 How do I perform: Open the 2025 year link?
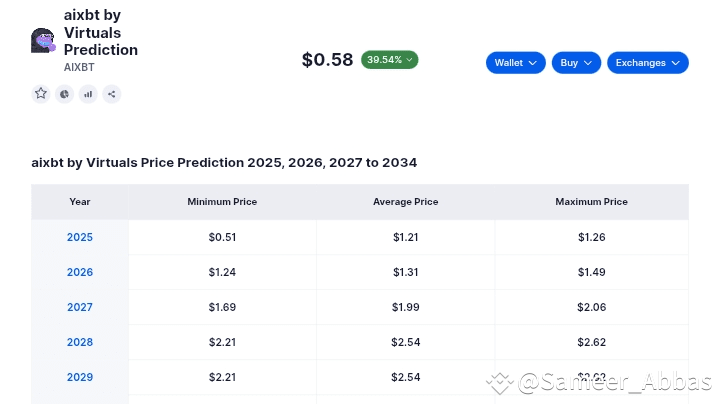click(80, 237)
